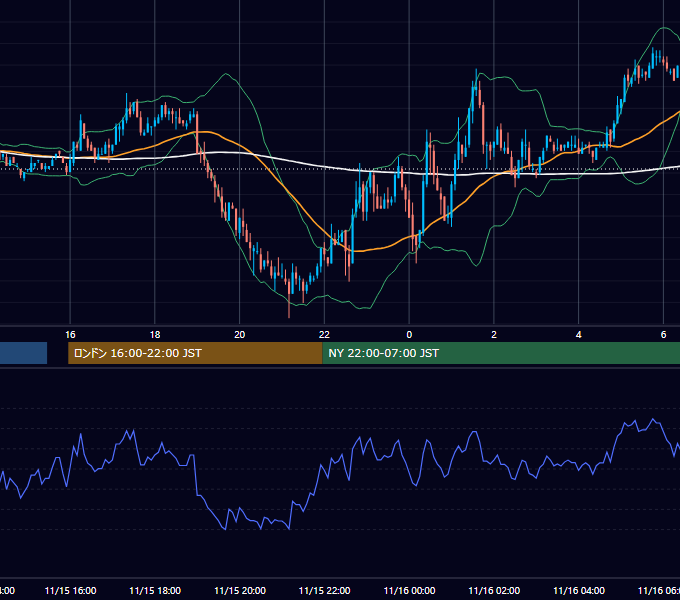680x600 pixels.
Task: Click the blue session bar left of ロンドン
Action: tap(23, 353)
